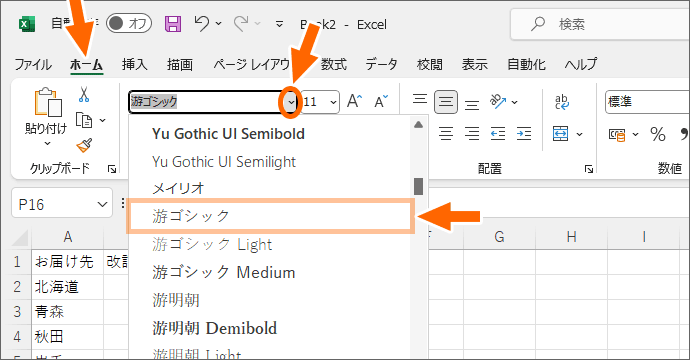
Task: Select the format painter brush
Action: click(84, 145)
